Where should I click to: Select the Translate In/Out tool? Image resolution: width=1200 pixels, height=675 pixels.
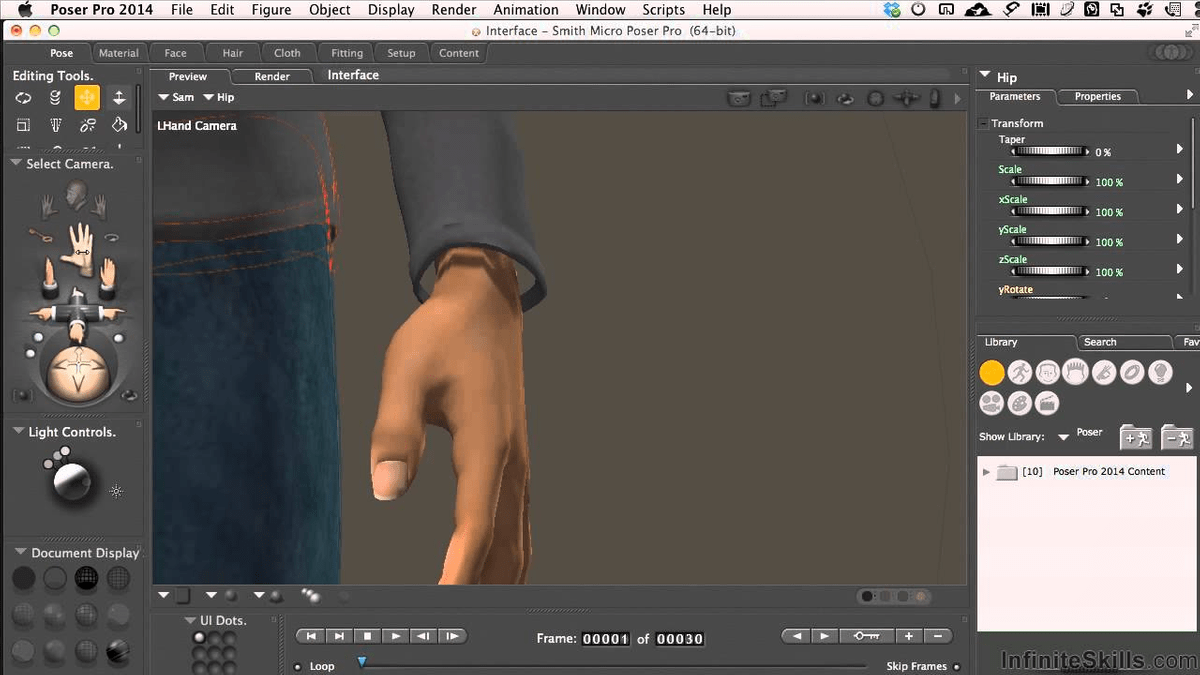pos(120,97)
